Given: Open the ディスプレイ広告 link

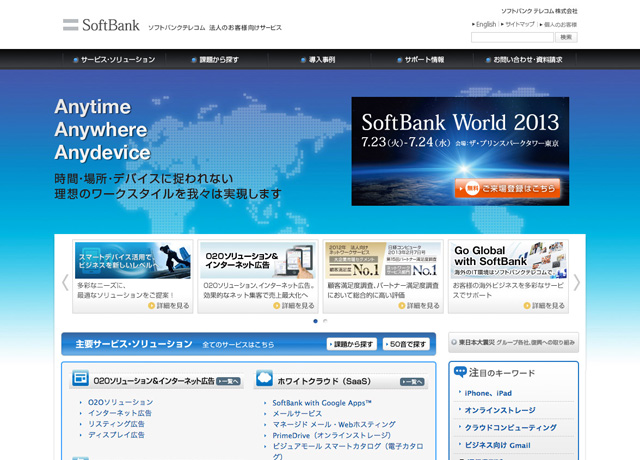Looking at the screenshot, I should pyautogui.click(x=116, y=435).
